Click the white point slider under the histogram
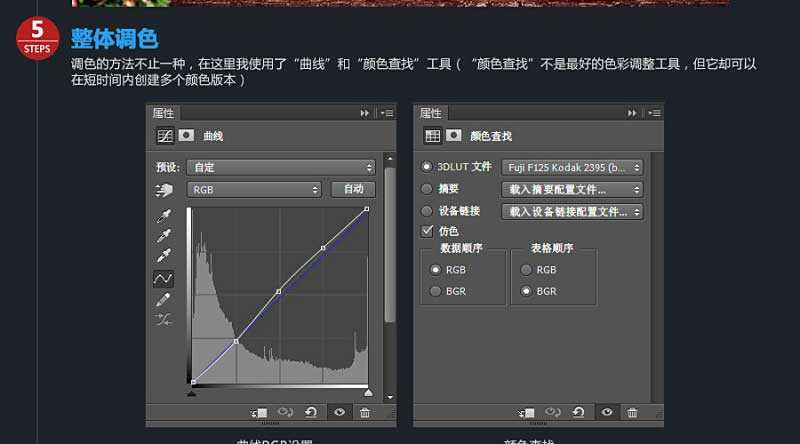 (x=367, y=393)
